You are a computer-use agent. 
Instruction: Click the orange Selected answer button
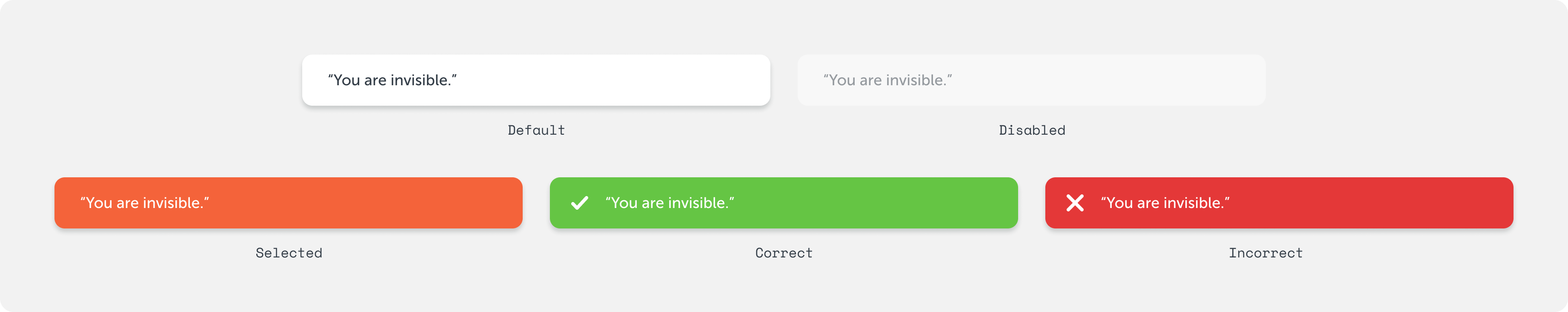[x=289, y=203]
